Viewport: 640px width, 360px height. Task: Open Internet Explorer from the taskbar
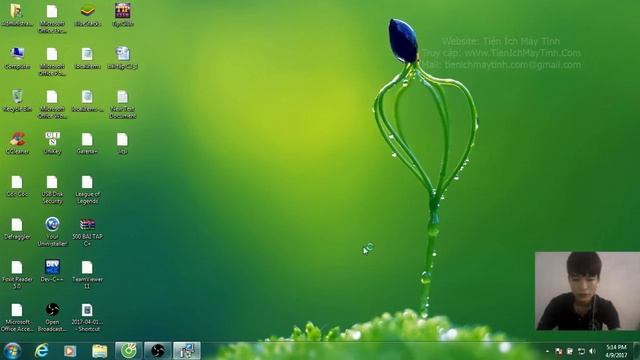[41, 351]
